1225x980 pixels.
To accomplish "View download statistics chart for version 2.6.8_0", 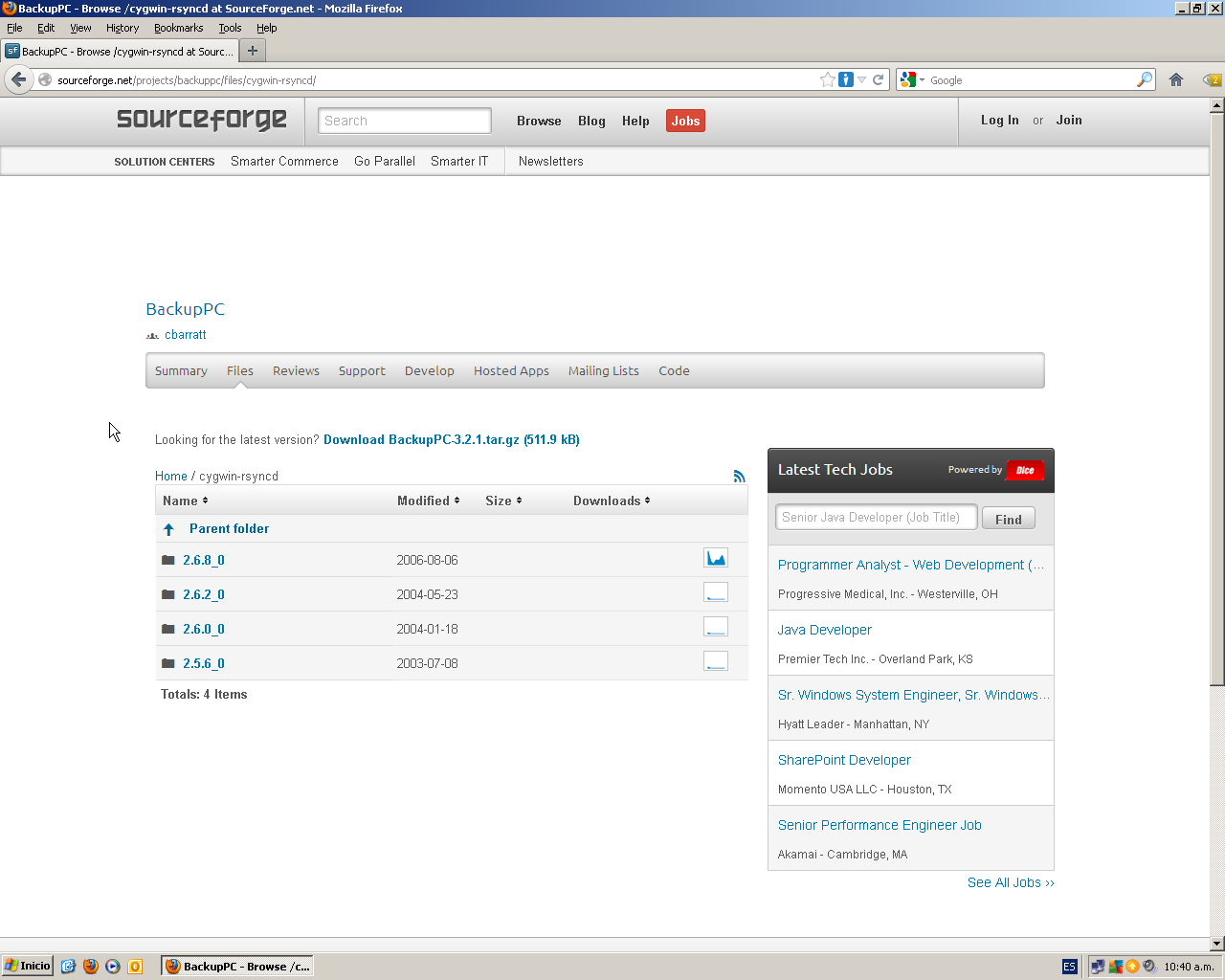I will [x=716, y=557].
